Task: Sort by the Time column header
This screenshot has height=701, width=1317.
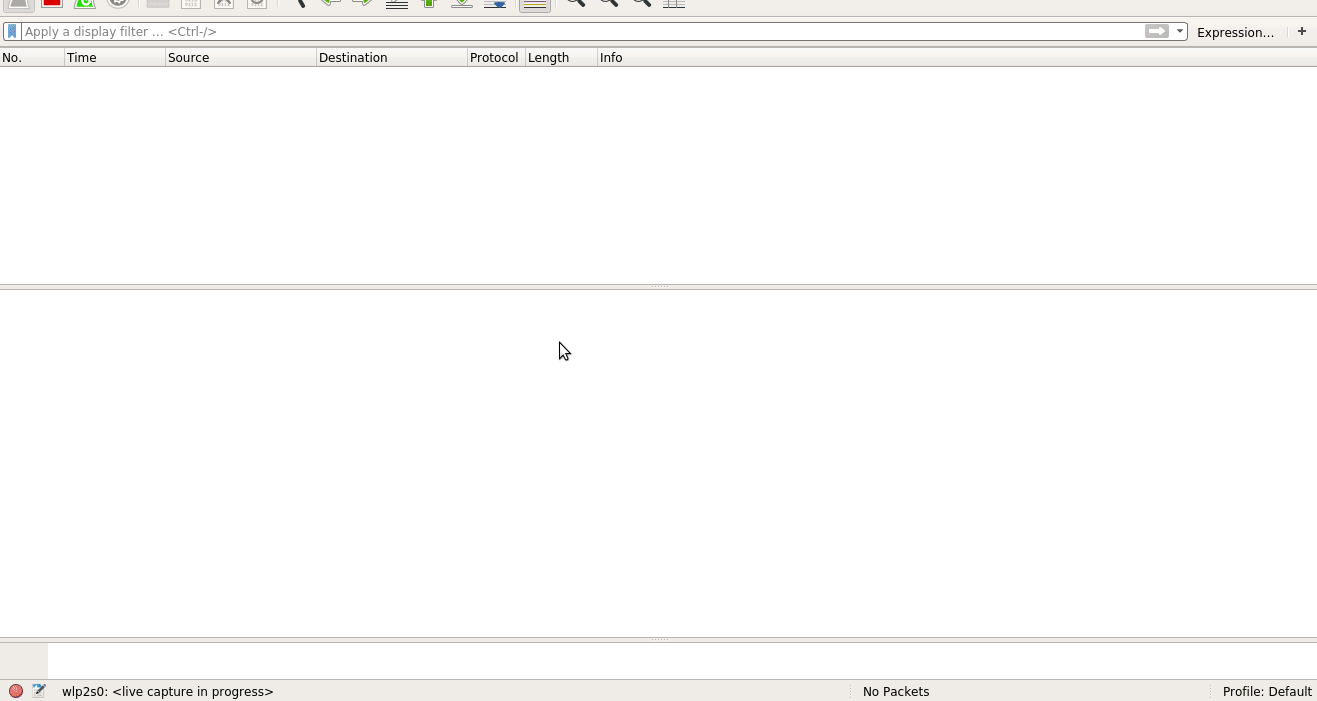Action: point(115,58)
